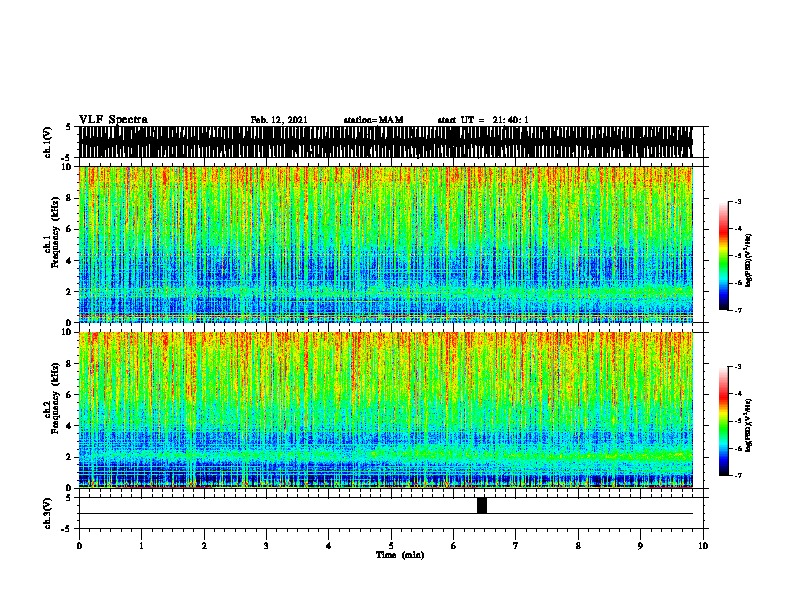Click the time axis tick label "6"

click(454, 545)
